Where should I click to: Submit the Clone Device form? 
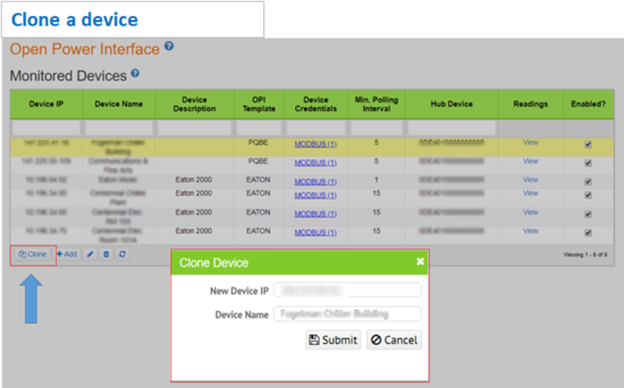(333, 340)
